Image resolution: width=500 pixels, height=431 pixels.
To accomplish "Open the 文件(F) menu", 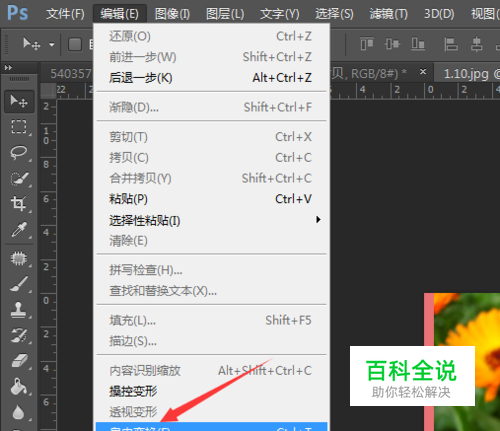I will point(65,14).
